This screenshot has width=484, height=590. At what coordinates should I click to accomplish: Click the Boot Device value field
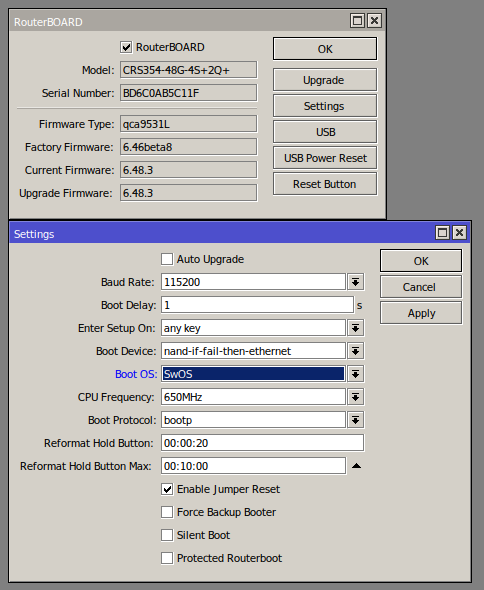click(253, 351)
